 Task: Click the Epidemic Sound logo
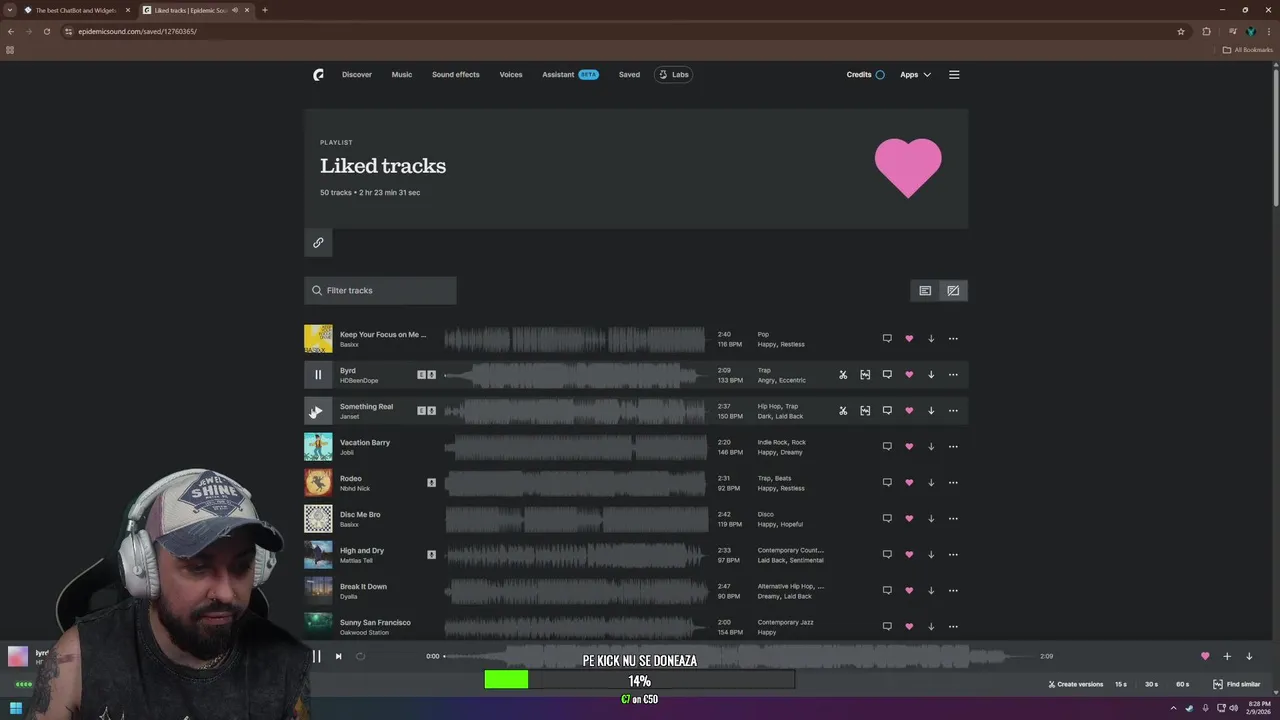318,75
